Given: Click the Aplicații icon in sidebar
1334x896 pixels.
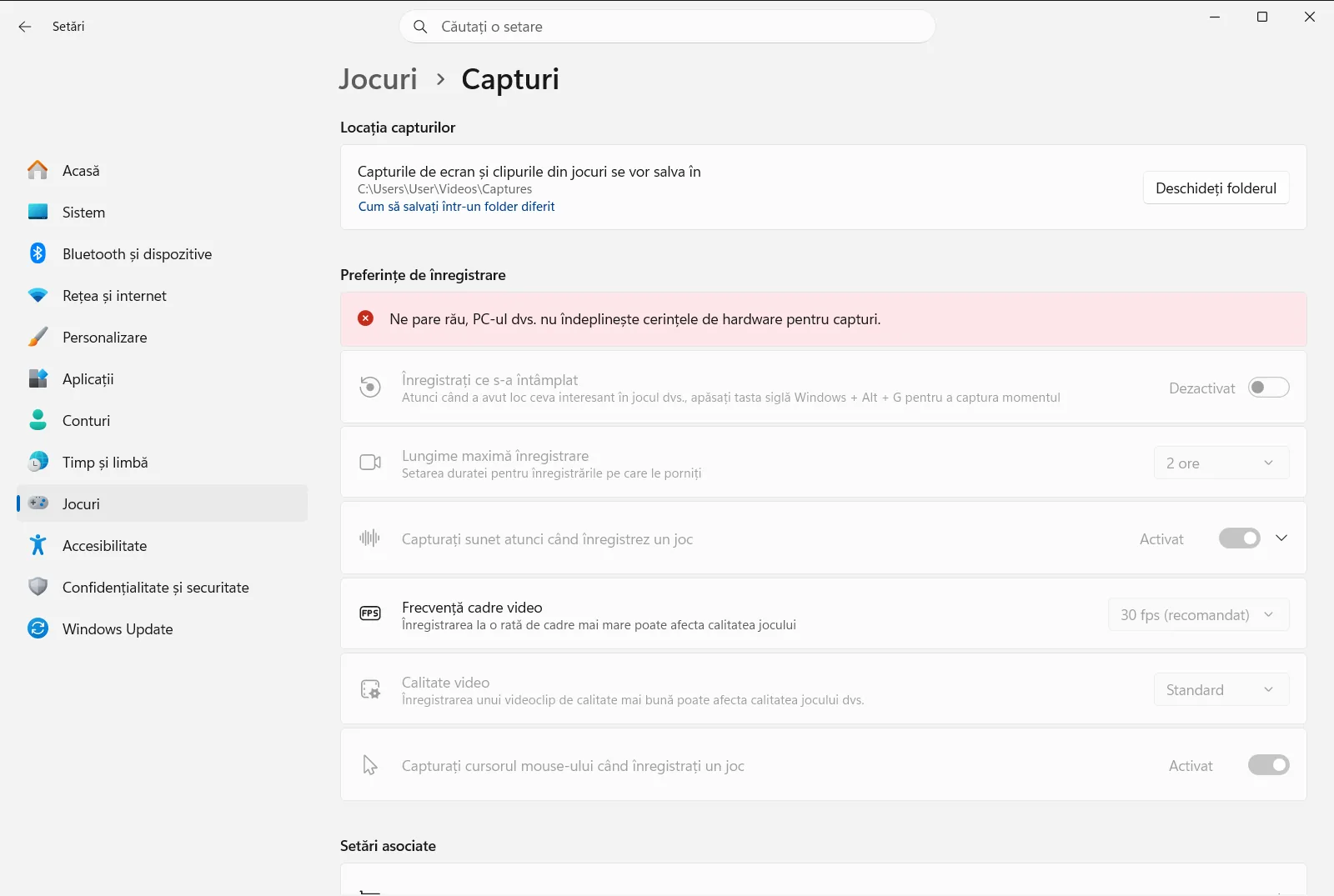Looking at the screenshot, I should pyautogui.click(x=38, y=378).
